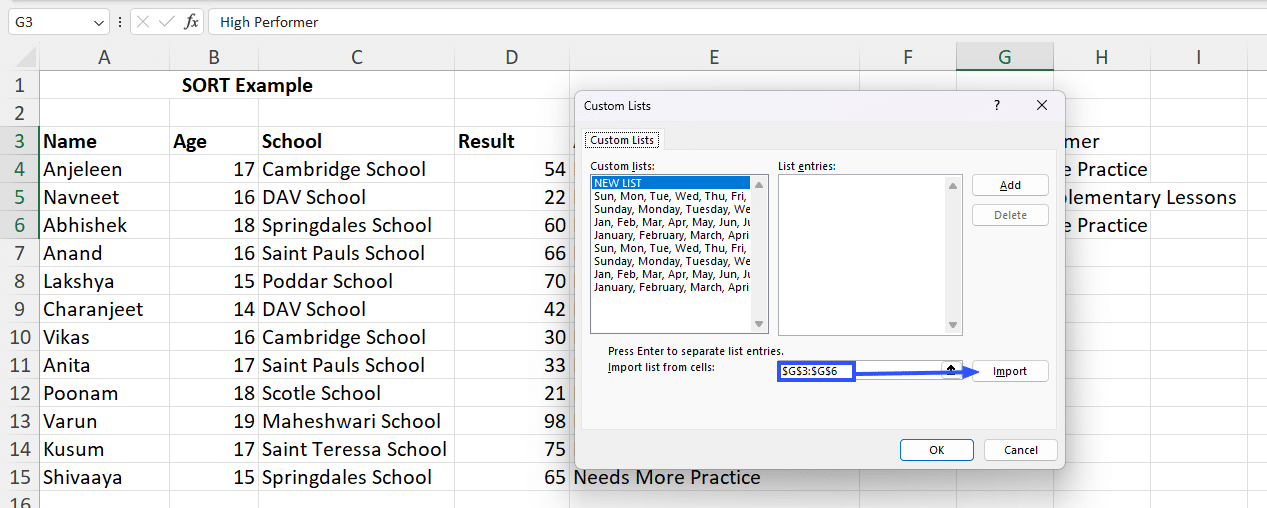Image resolution: width=1267 pixels, height=508 pixels.
Task: Select column G header
Action: (1005, 58)
